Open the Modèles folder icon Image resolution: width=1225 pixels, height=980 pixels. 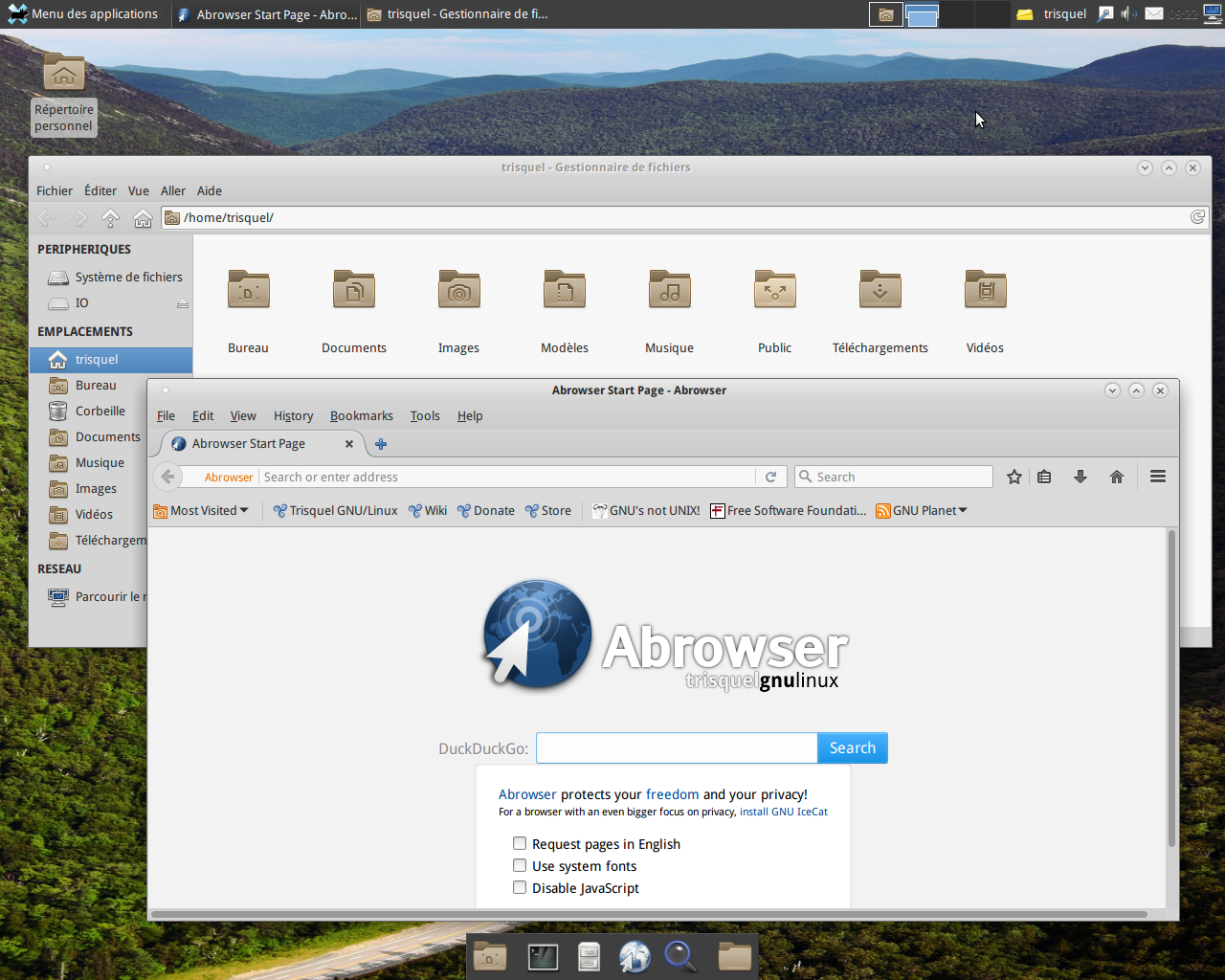coord(565,290)
